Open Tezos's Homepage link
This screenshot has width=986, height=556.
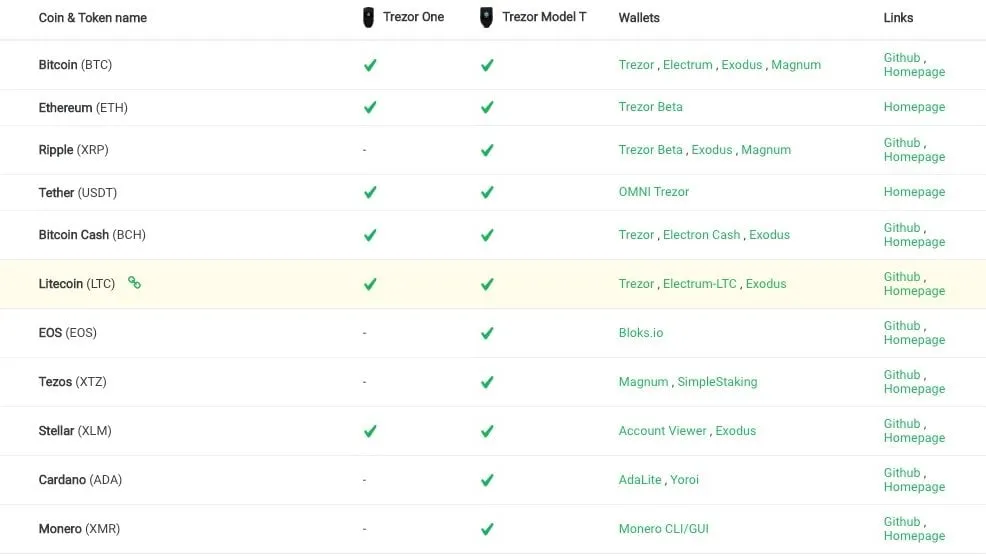914,389
